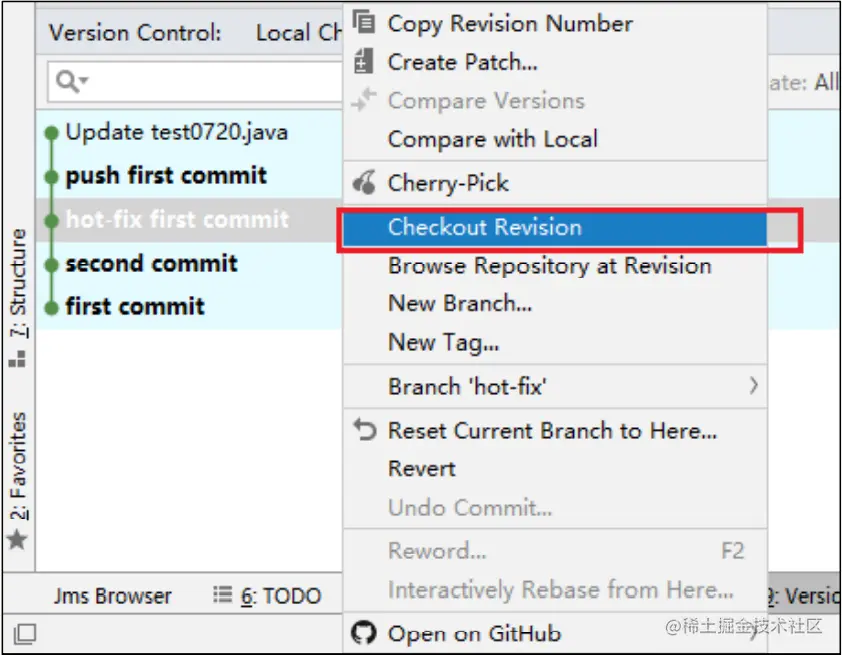This screenshot has width=842, height=655.
Task: Click the Favorites star icon in sidebar
Action: point(17,540)
